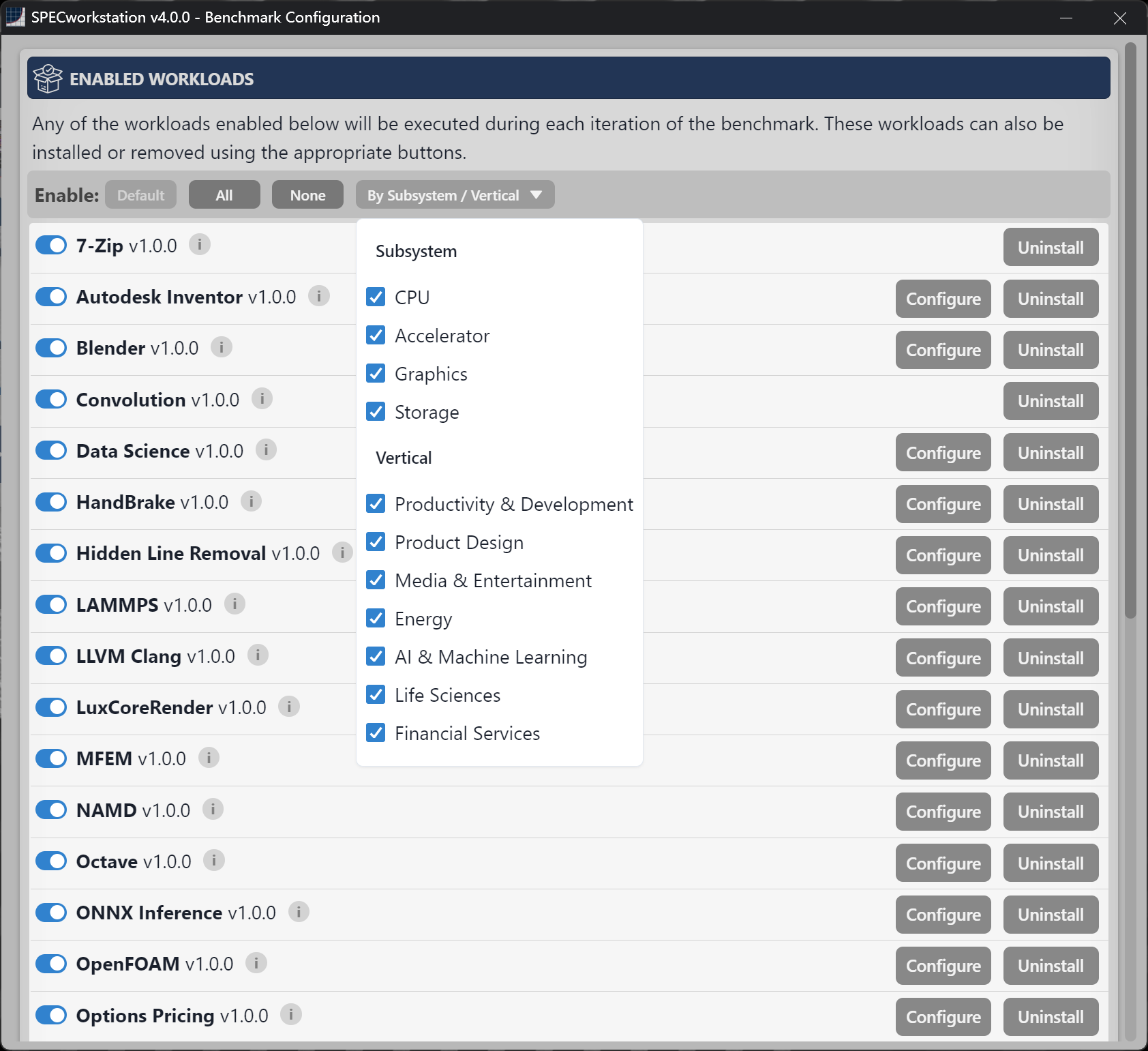Image resolution: width=1148 pixels, height=1051 pixels.
Task: Toggle the Product Design checkbox
Action: click(x=376, y=542)
